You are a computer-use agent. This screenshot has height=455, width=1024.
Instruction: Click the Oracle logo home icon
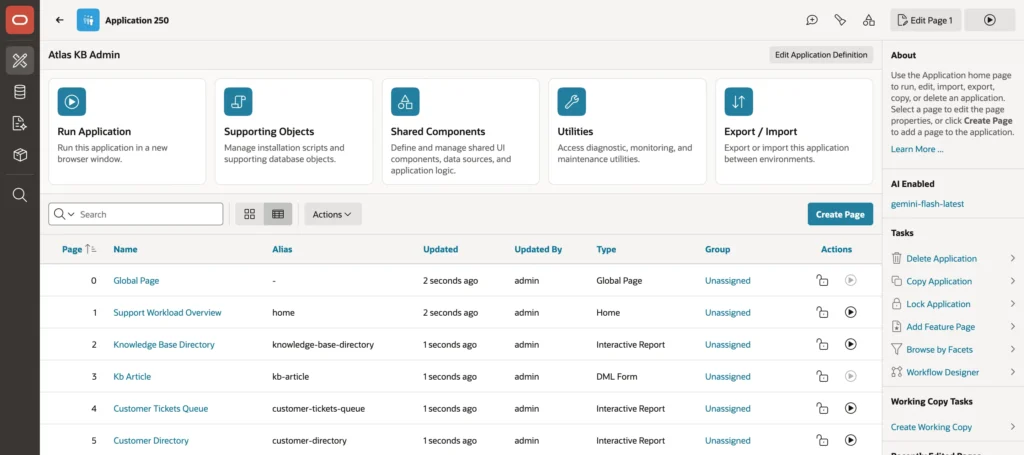point(20,20)
